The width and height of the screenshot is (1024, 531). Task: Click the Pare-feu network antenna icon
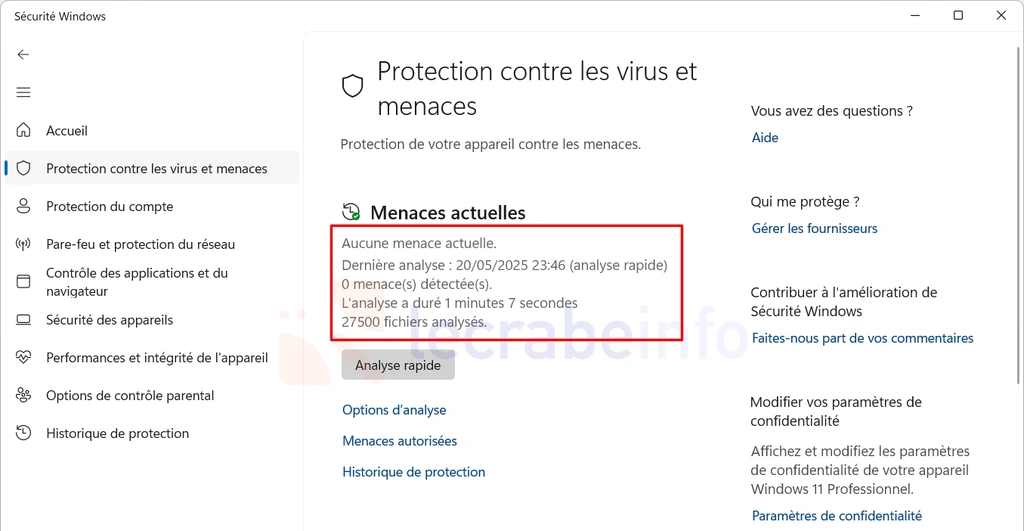tap(24, 244)
